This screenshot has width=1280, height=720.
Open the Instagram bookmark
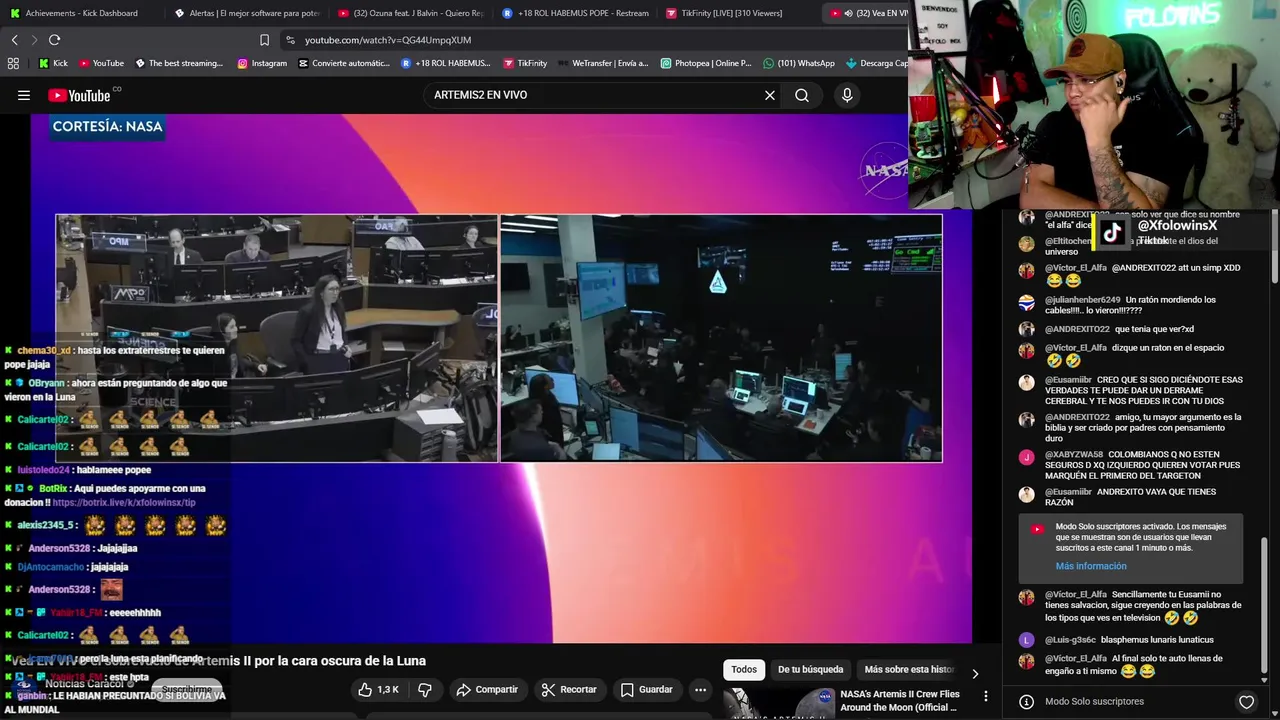click(x=262, y=63)
